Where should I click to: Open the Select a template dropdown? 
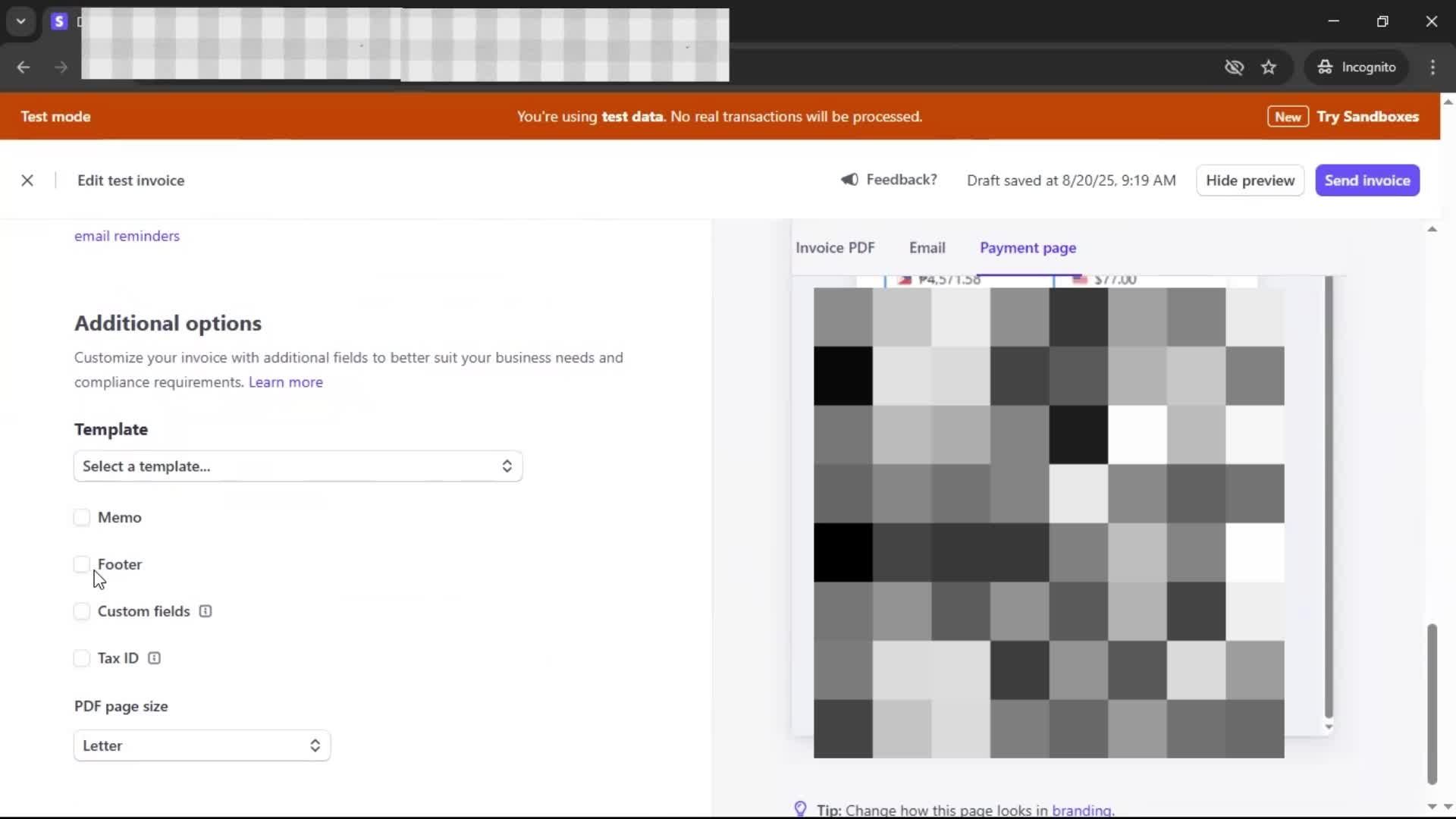[297, 466]
